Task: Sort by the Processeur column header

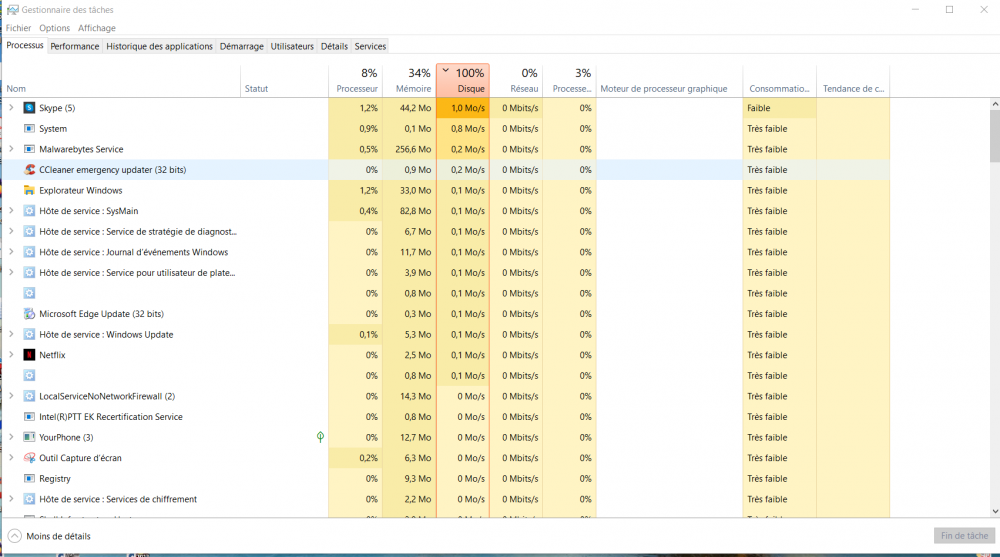Action: pyautogui.click(x=355, y=80)
